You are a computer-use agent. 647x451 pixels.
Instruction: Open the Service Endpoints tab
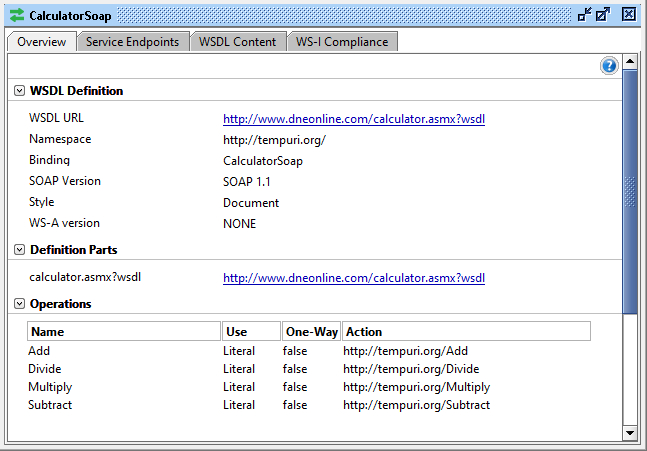[x=132, y=42]
